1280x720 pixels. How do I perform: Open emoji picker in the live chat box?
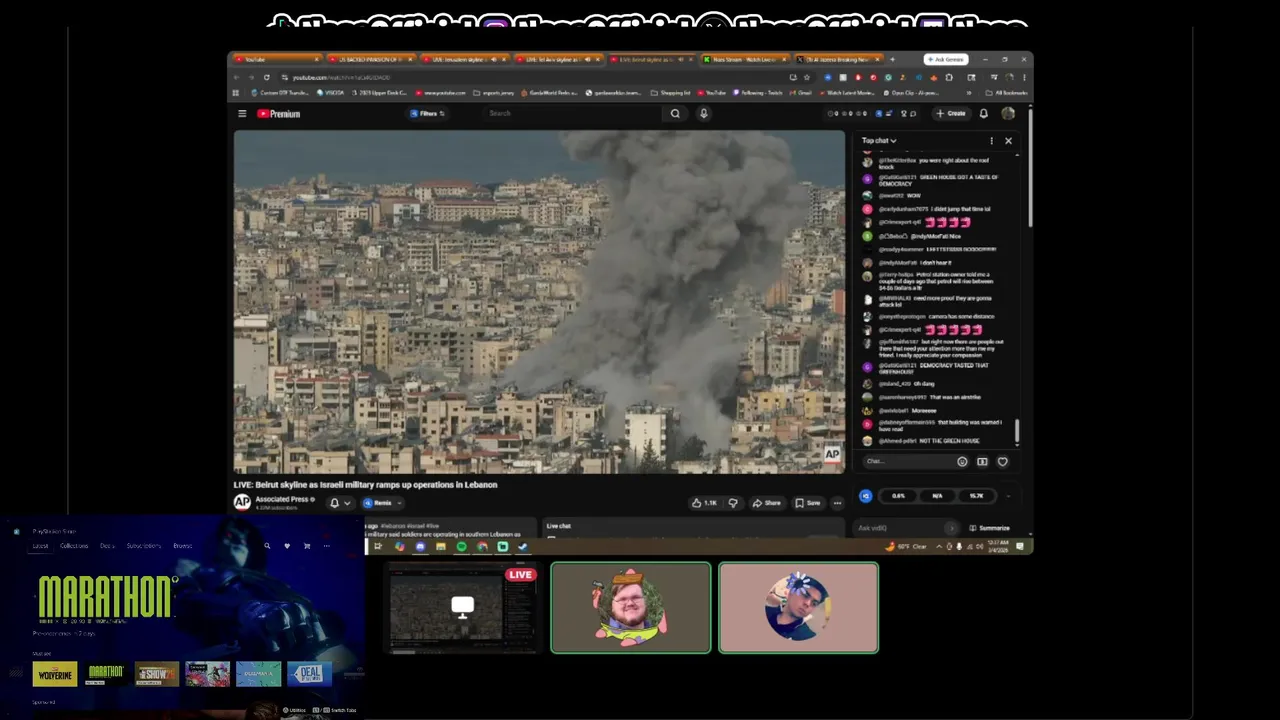[962, 462]
